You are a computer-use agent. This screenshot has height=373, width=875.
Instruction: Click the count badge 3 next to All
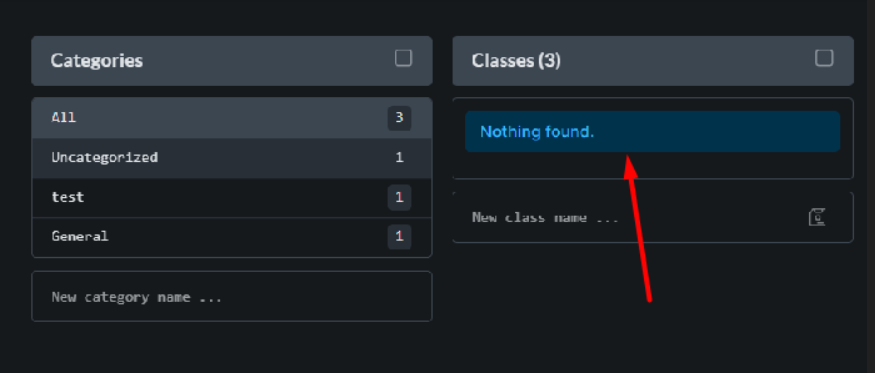coord(399,118)
